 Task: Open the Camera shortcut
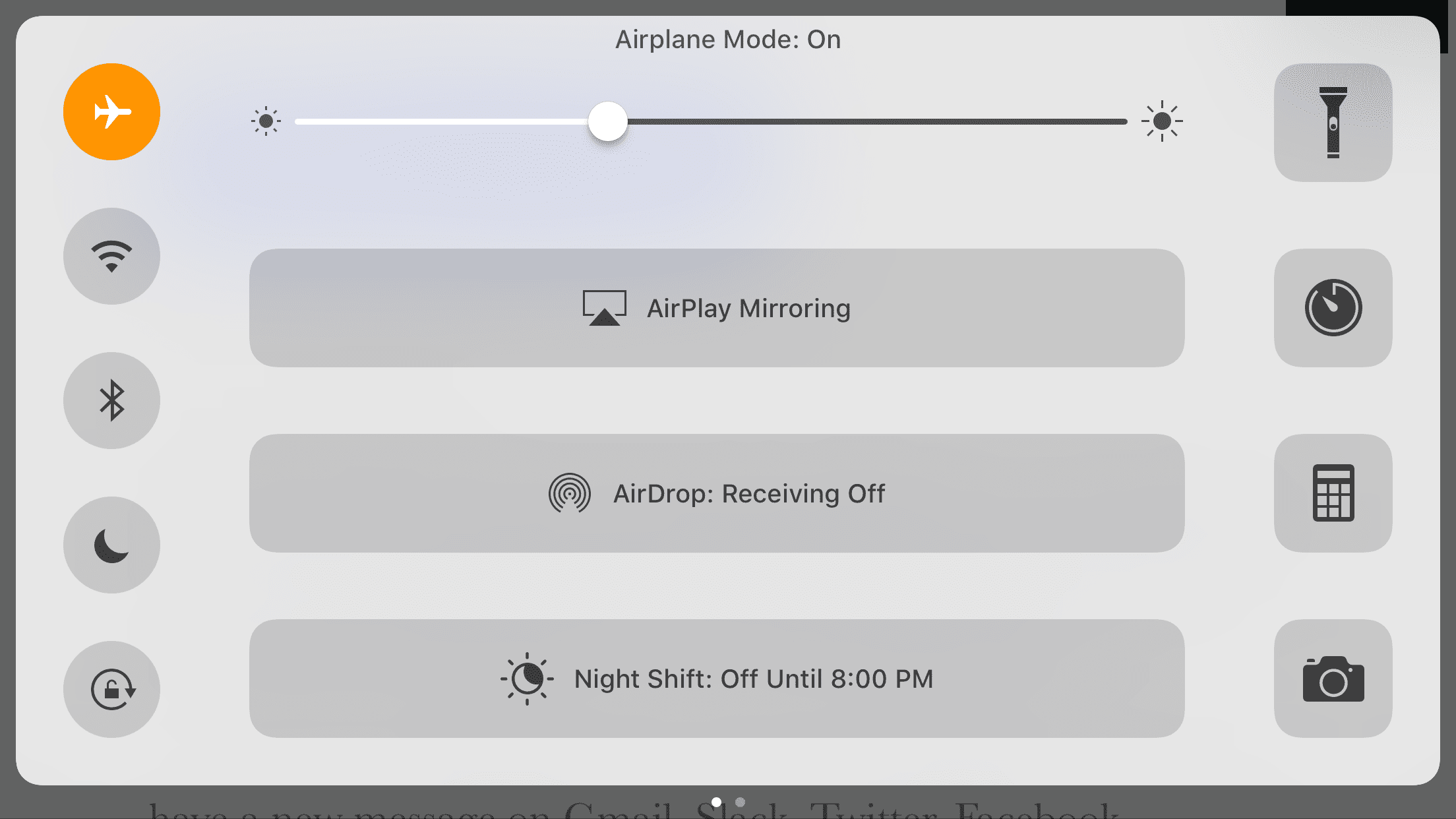tap(1333, 678)
